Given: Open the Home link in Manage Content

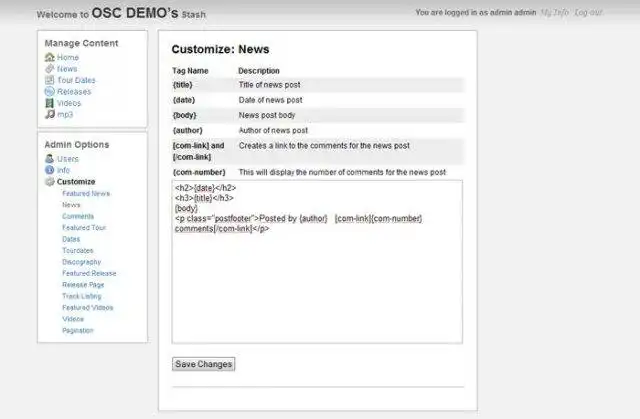Looking at the screenshot, I should [x=68, y=58].
